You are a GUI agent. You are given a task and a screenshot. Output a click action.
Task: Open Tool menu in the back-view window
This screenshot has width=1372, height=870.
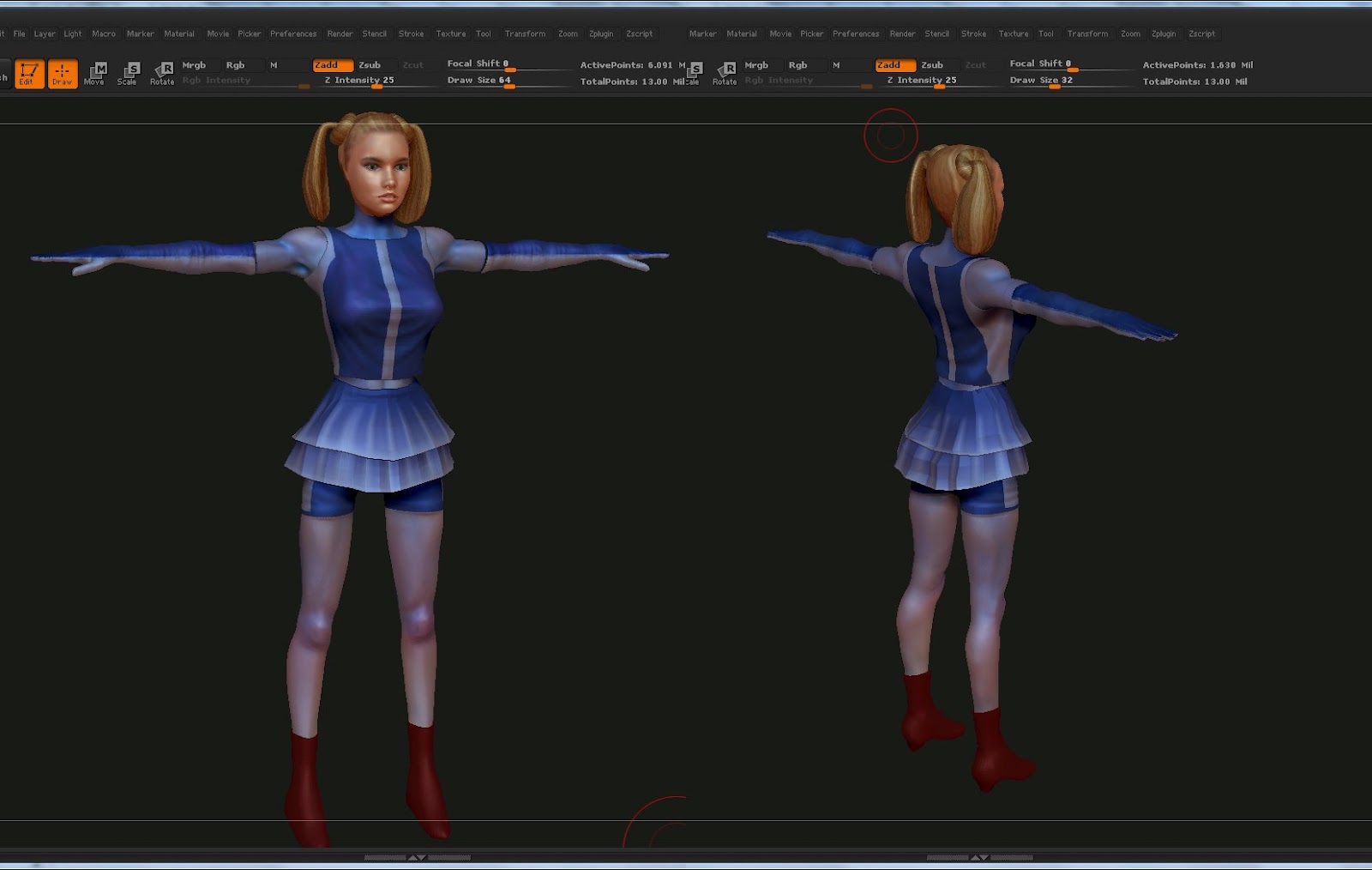1046,34
